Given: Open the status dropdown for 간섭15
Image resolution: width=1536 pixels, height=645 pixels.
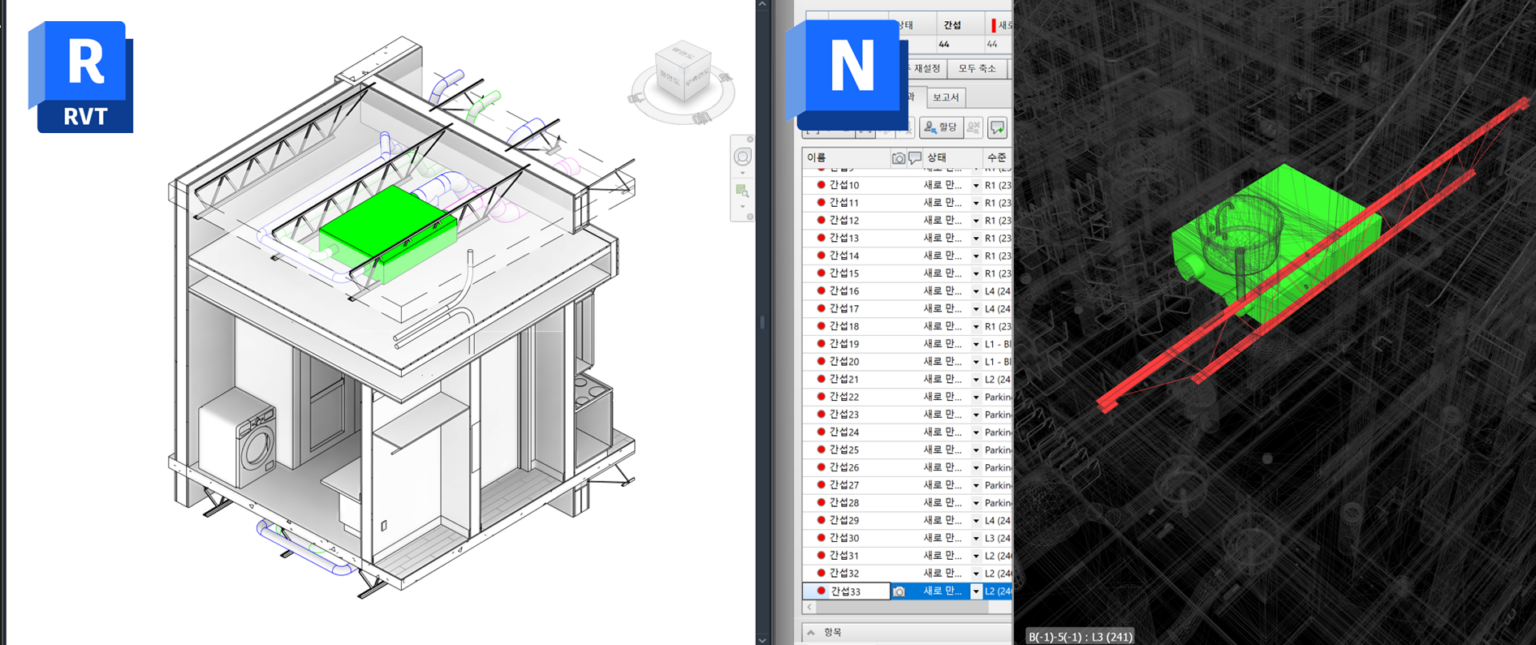Looking at the screenshot, I should [976, 274].
